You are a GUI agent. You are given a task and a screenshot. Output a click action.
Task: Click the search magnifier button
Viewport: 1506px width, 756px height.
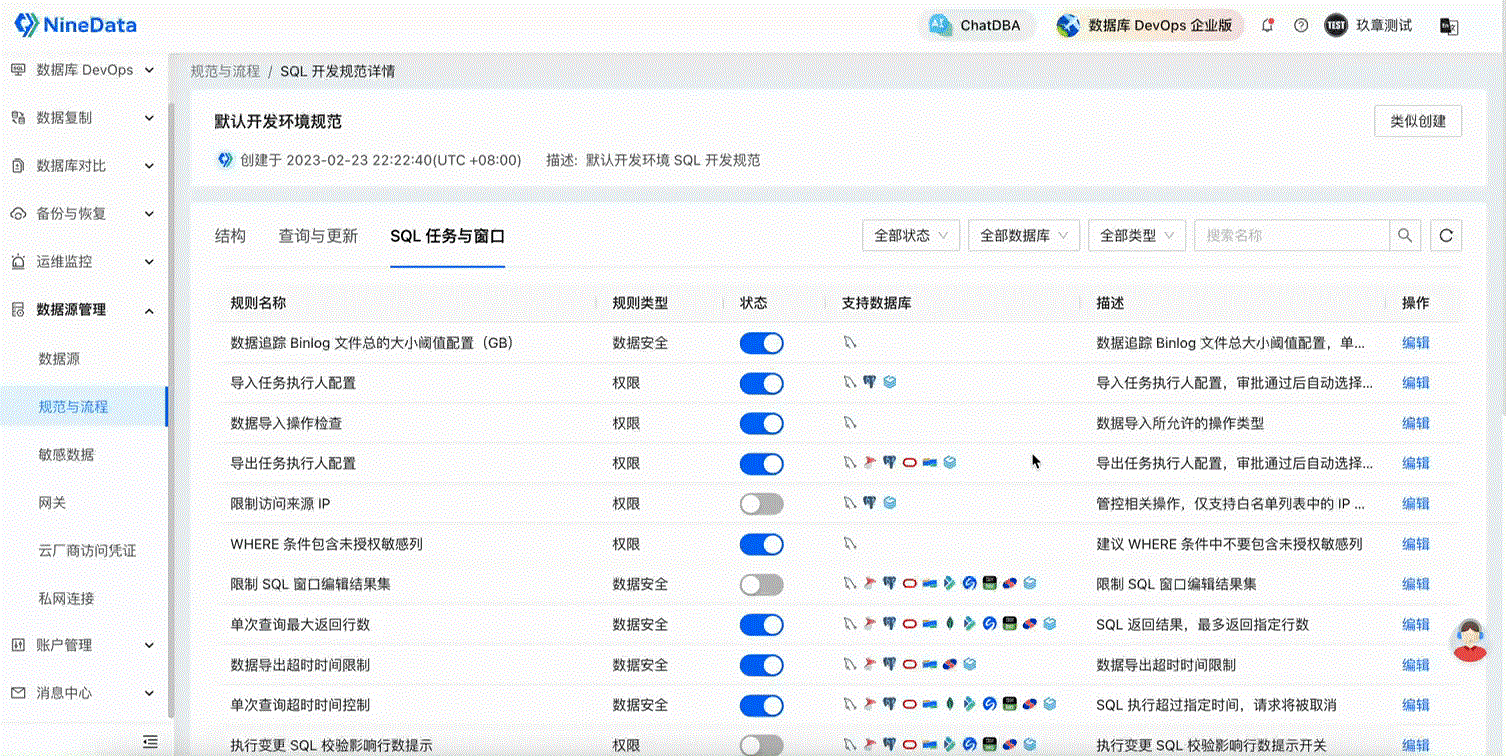coord(1405,236)
